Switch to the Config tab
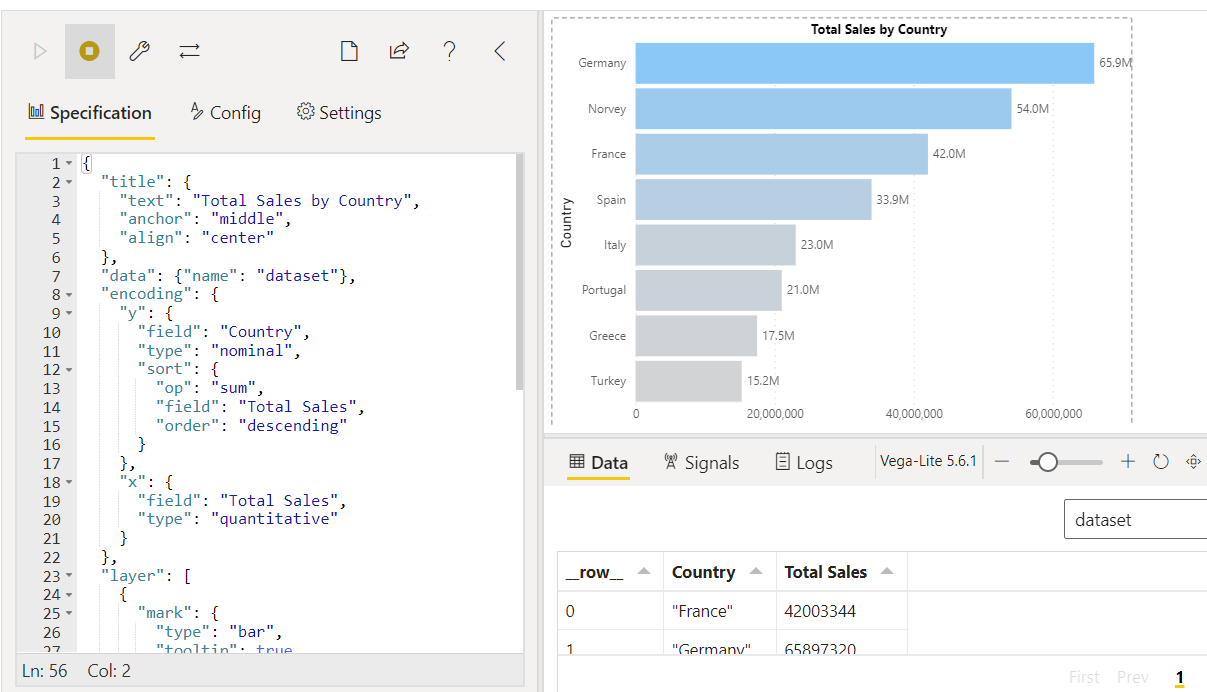 (225, 112)
